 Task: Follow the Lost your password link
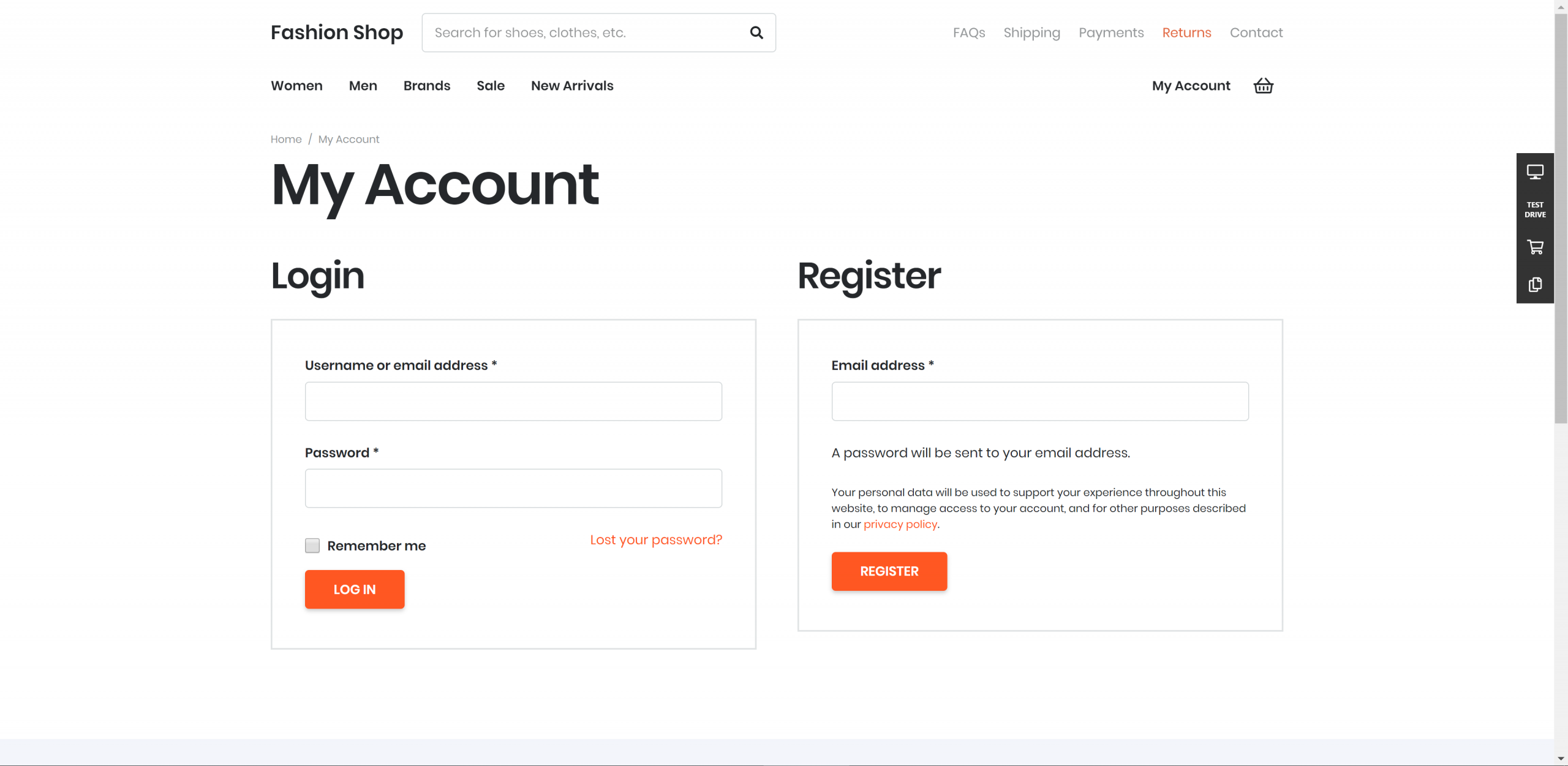(656, 540)
